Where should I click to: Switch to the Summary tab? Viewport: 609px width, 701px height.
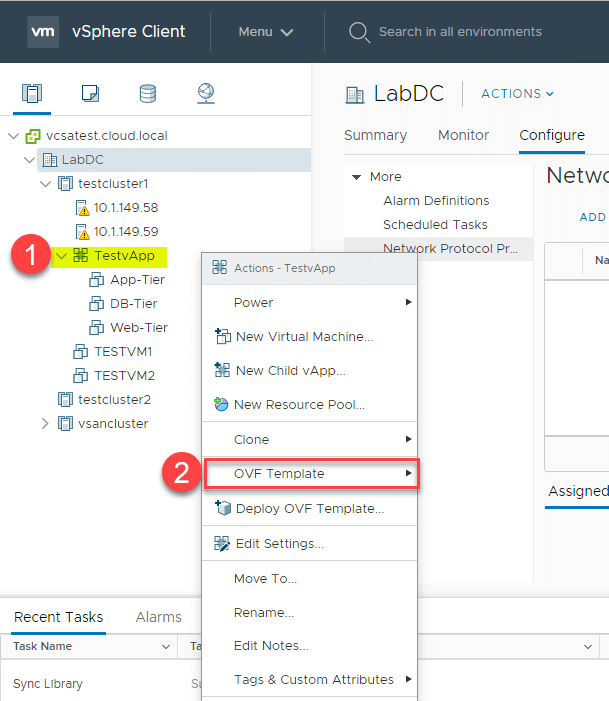[376, 135]
